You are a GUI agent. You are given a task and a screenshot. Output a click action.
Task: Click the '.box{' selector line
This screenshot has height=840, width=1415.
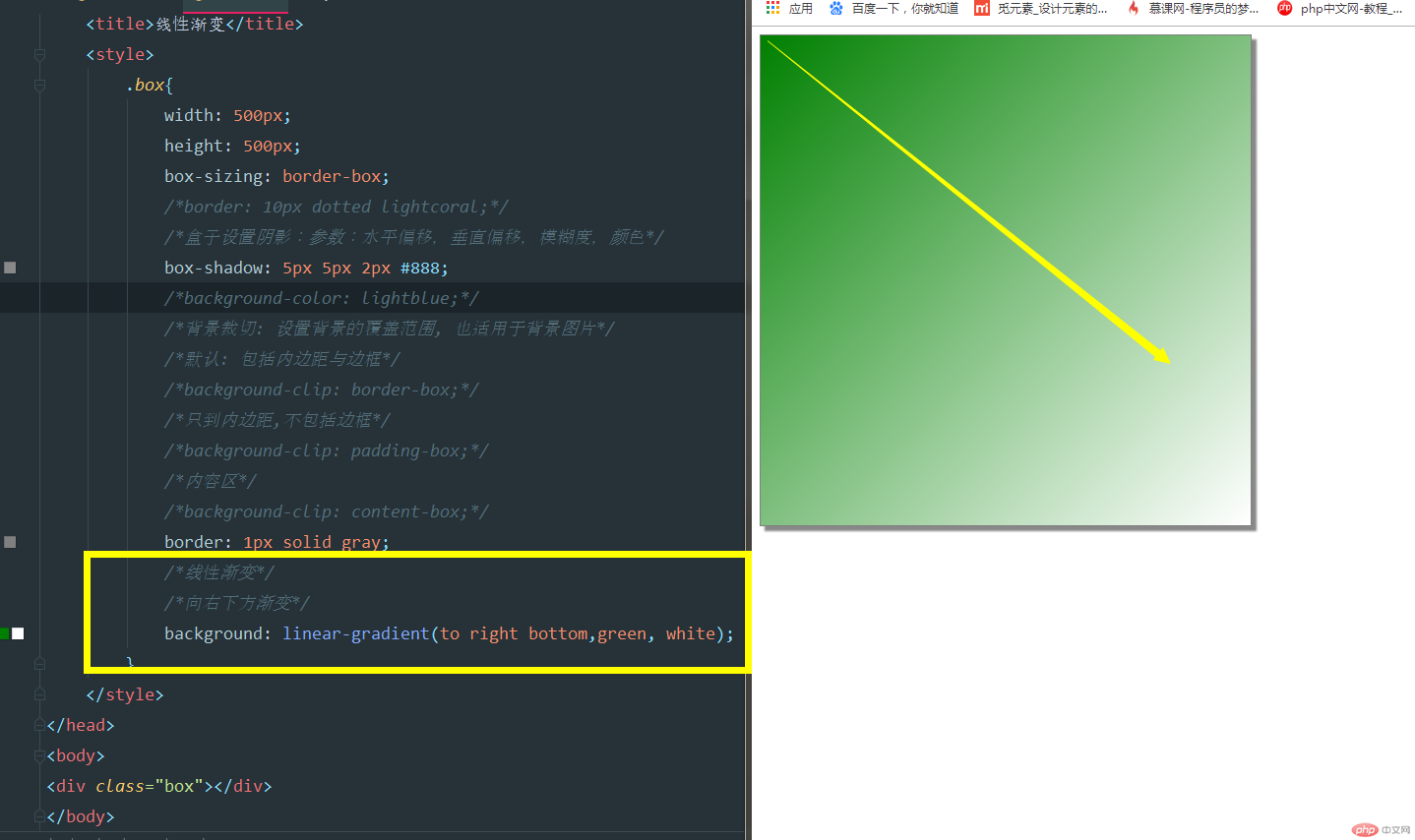[x=150, y=85]
